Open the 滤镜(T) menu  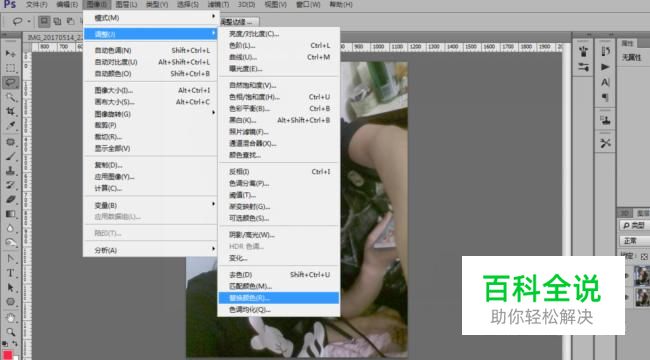point(218,5)
